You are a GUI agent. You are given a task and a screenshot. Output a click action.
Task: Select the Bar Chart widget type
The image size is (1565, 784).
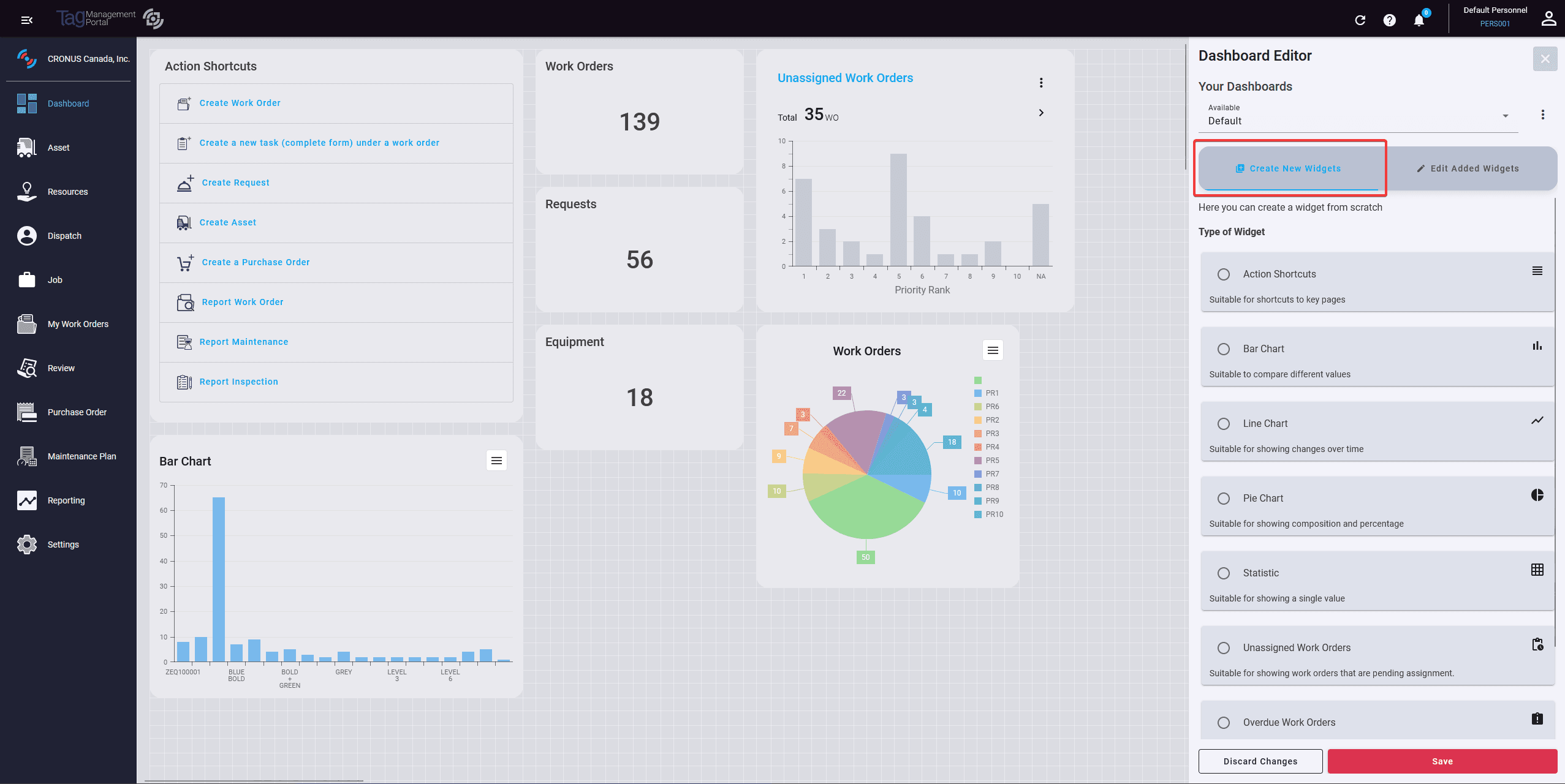[1223, 349]
